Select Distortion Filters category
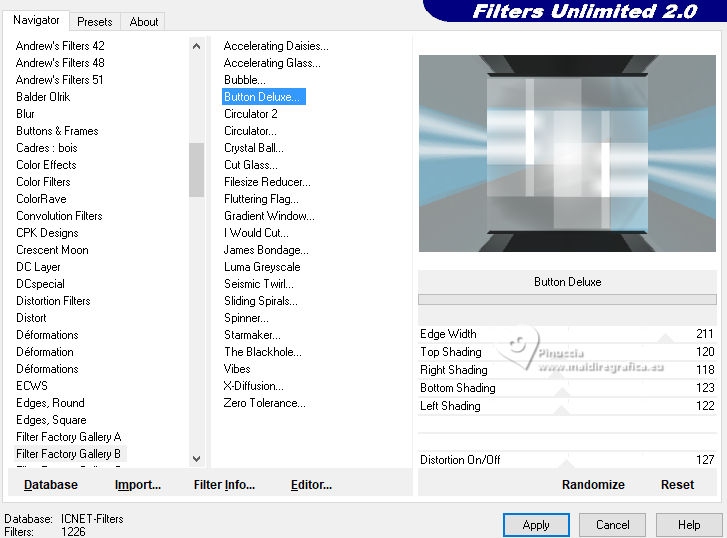Viewport: 727px width, 538px height. [53, 301]
